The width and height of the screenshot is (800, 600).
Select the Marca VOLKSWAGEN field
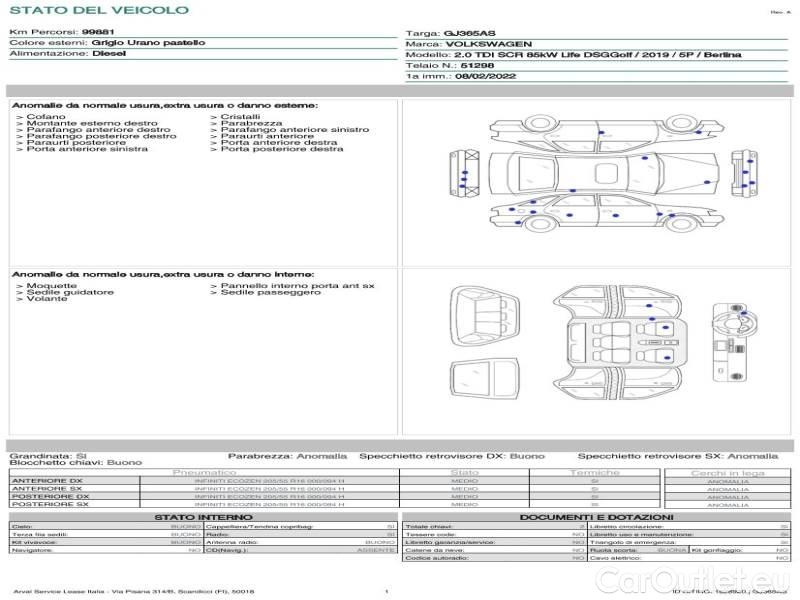tap(469, 44)
